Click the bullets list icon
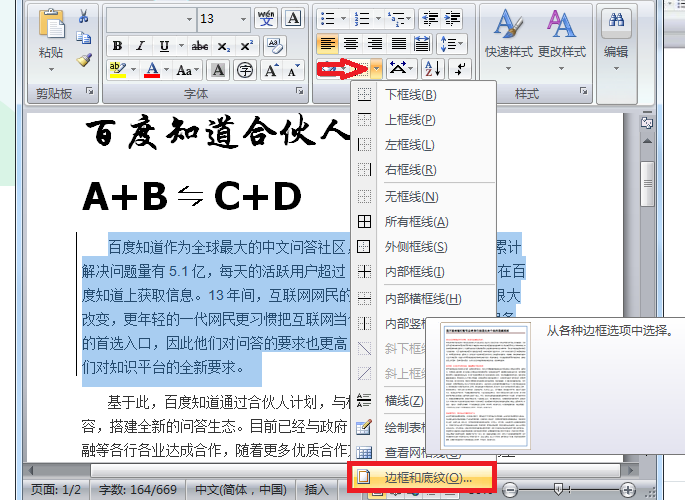The image size is (685, 500). coord(328,19)
